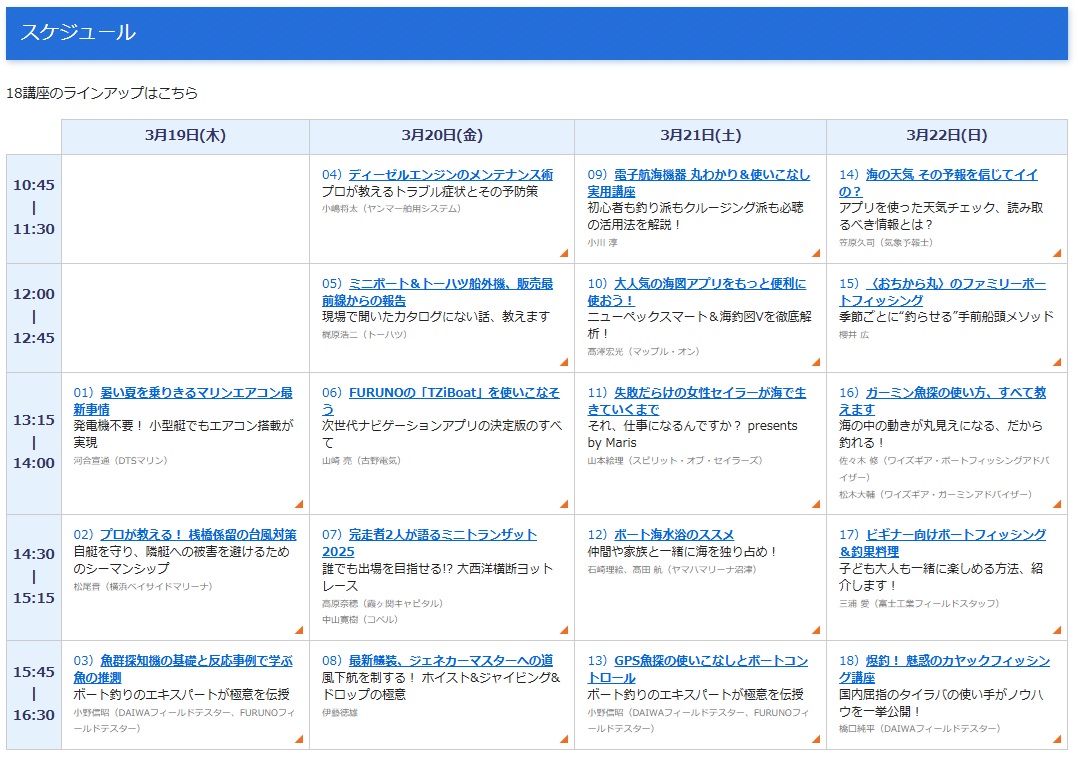Click the 3月20日(金) column header
1078x758 pixels.
(442, 136)
